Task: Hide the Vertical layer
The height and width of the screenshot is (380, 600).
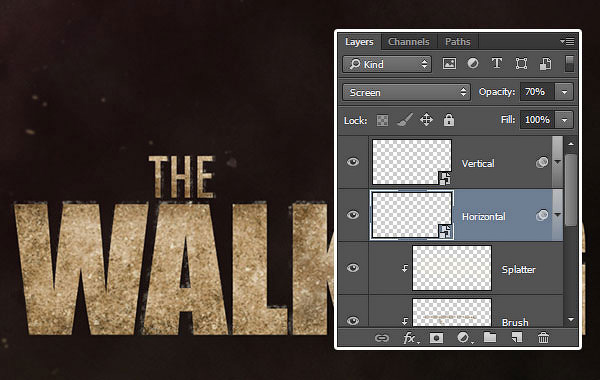Action: [353, 162]
